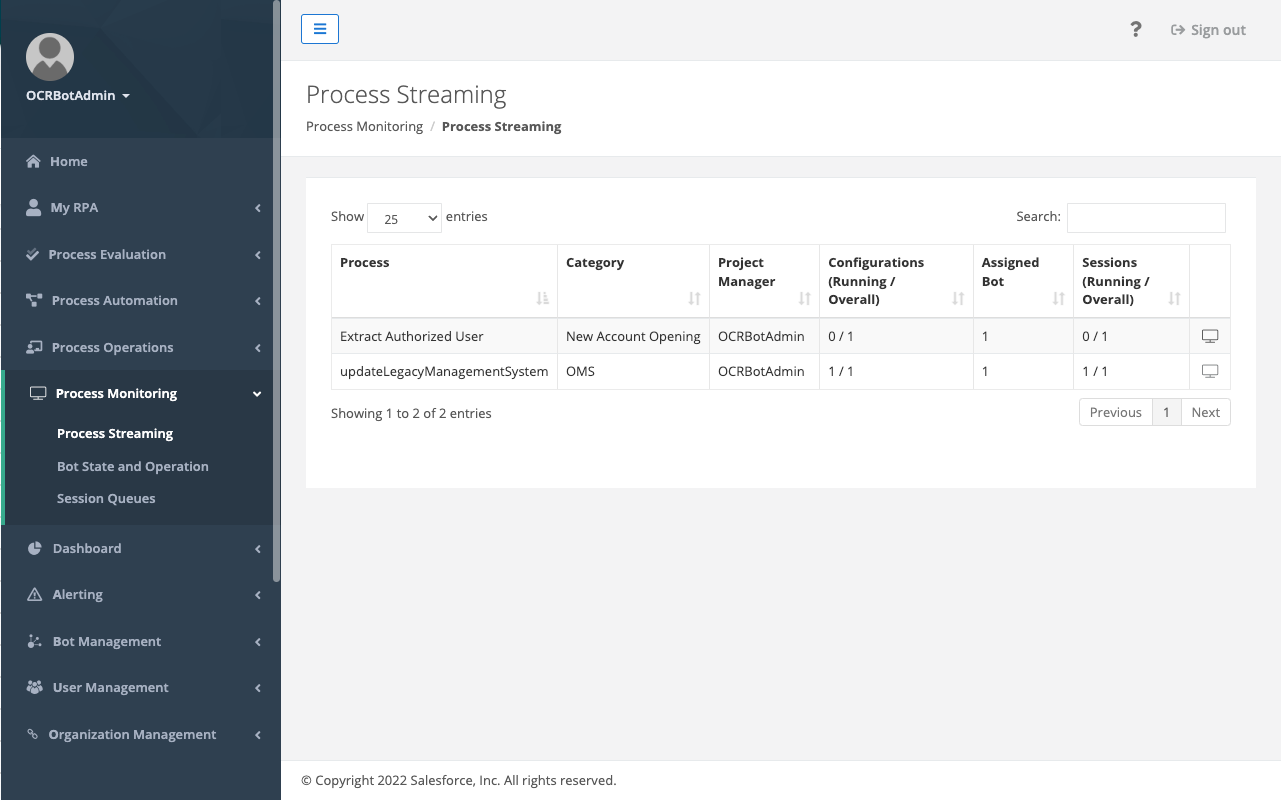Click the Process Monitoring monitor icon
Viewport: 1281px width, 800px height.
(38, 393)
